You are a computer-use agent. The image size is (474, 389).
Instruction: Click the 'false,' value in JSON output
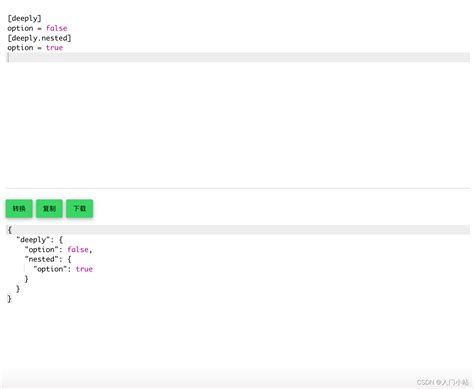[x=80, y=249]
